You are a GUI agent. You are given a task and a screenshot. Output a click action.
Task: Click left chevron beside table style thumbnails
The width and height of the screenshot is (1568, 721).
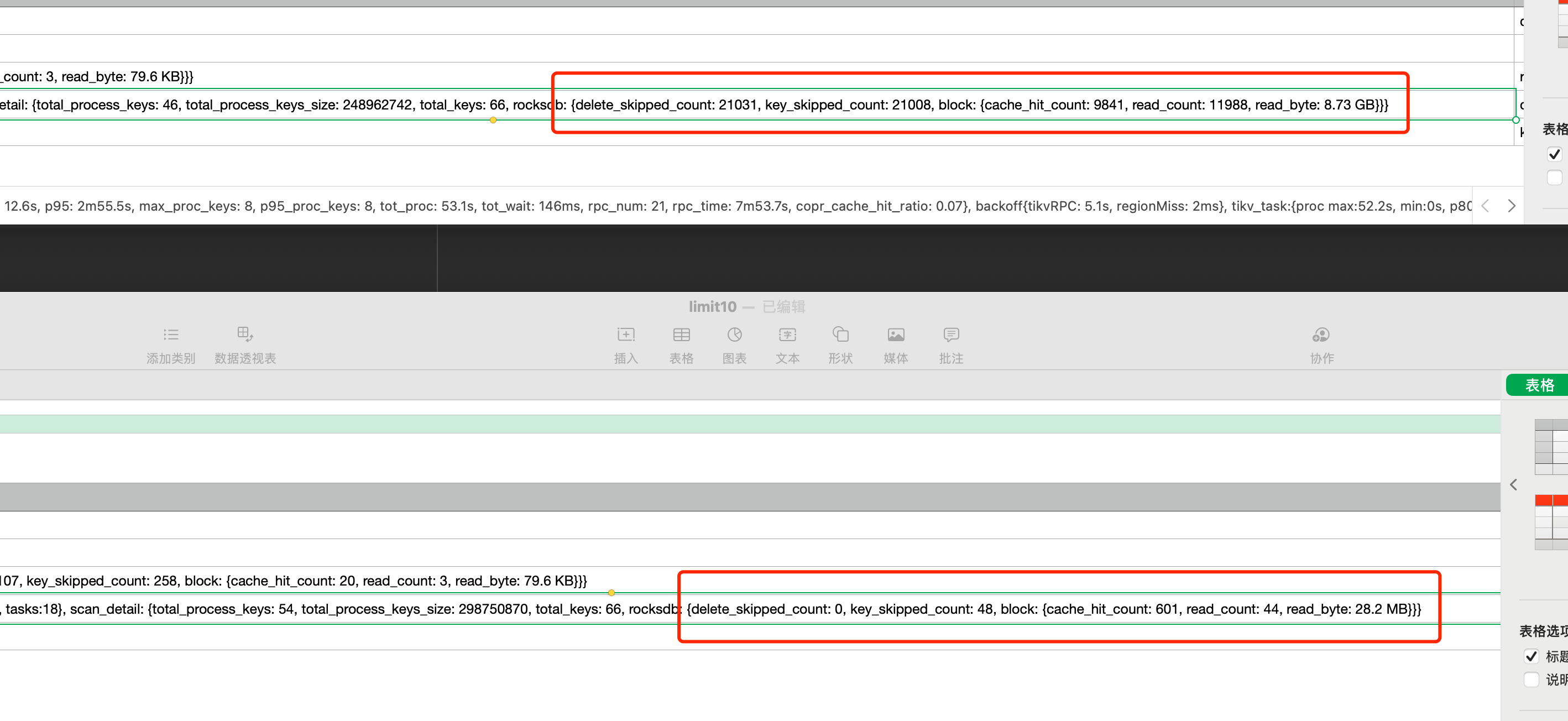click(1513, 485)
